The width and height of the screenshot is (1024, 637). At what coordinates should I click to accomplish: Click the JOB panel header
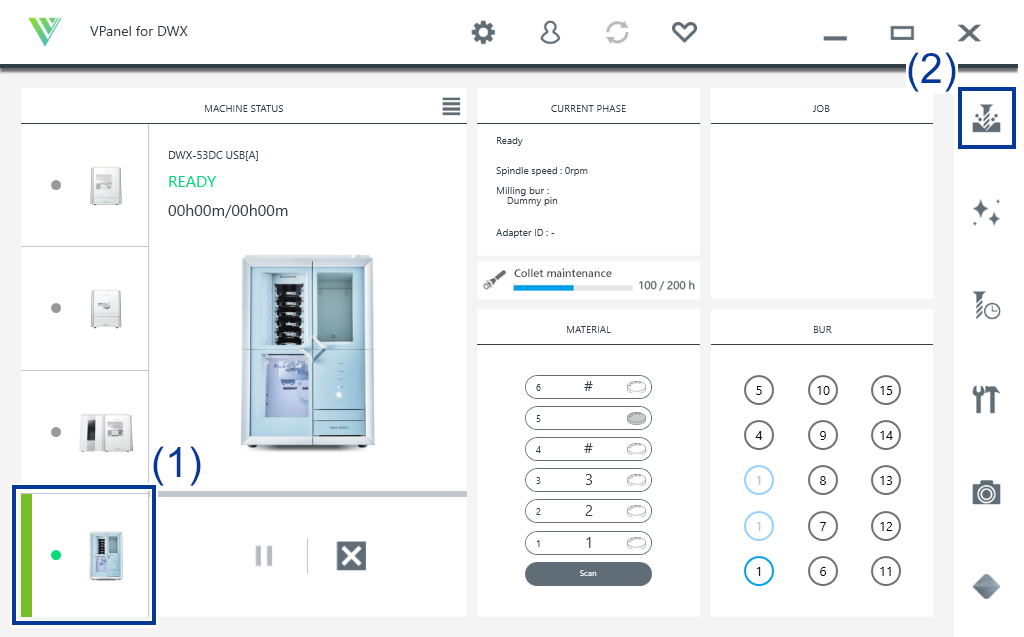pyautogui.click(x=822, y=108)
